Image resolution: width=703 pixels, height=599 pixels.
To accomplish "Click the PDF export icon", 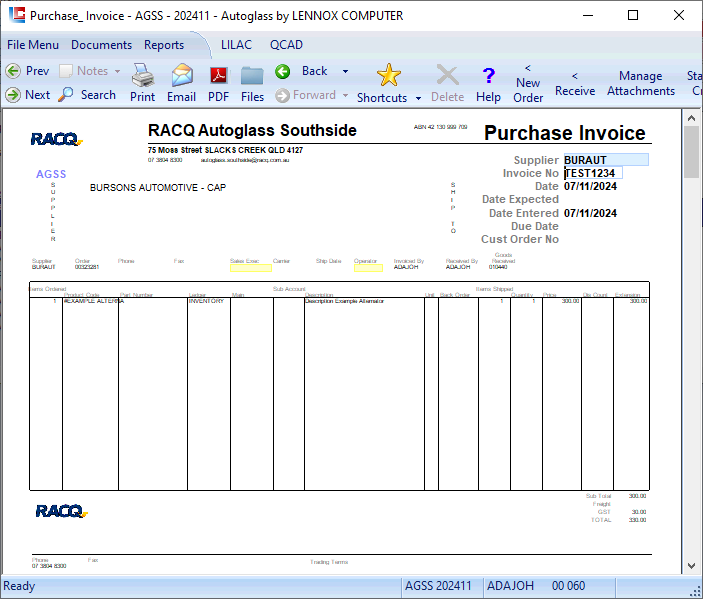I will (x=218, y=75).
